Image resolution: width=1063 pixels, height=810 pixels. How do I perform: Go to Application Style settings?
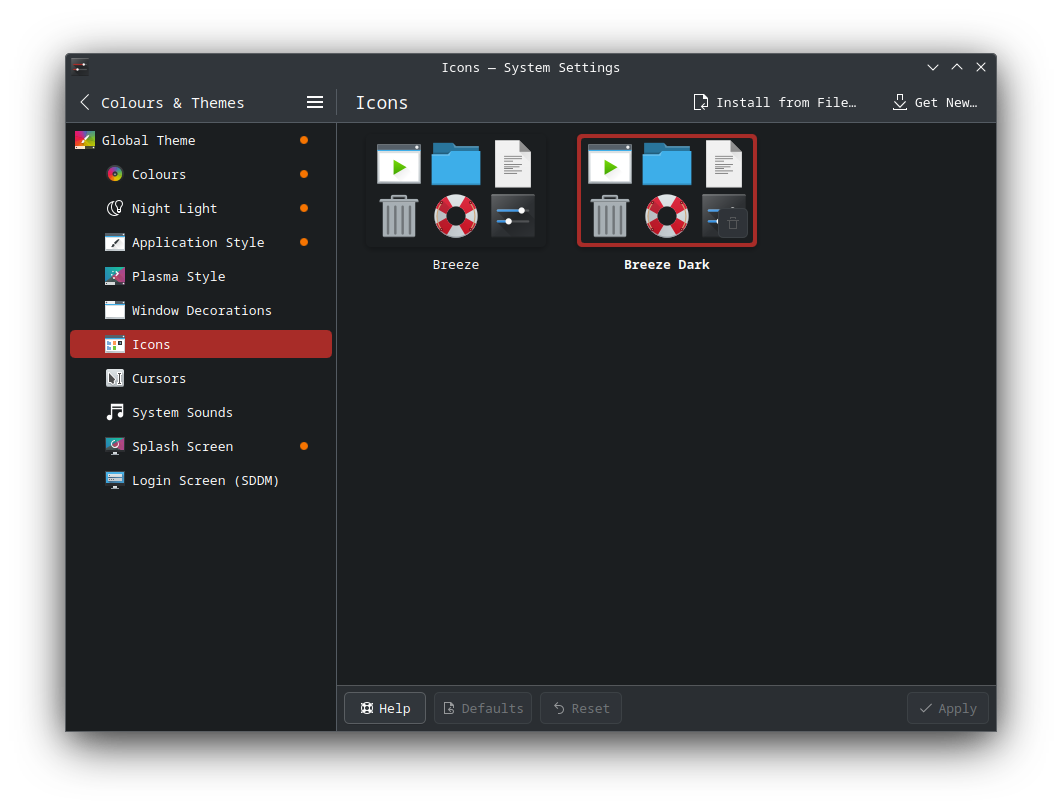(x=201, y=242)
